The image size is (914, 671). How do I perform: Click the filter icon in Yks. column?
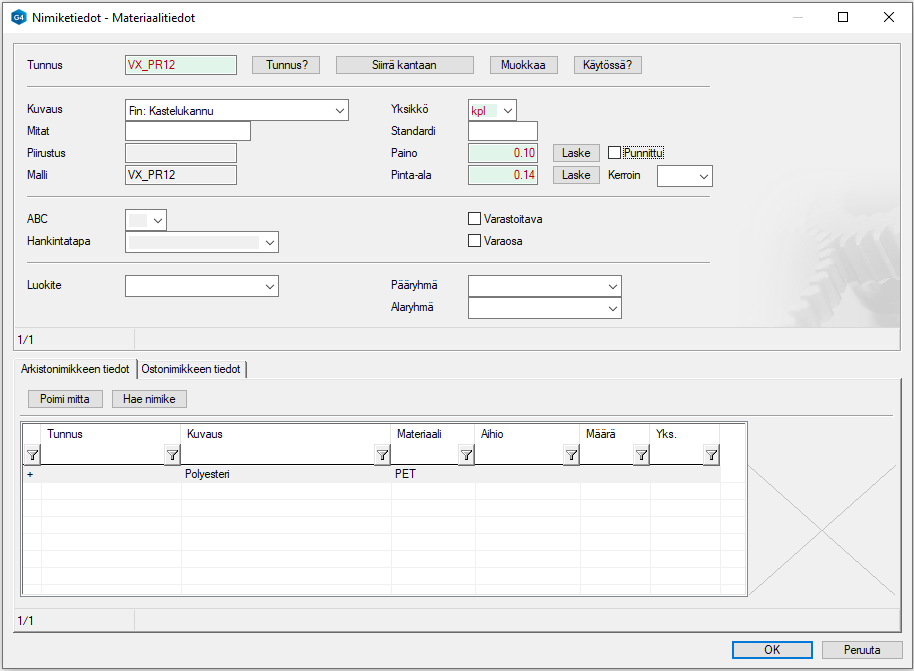710,455
